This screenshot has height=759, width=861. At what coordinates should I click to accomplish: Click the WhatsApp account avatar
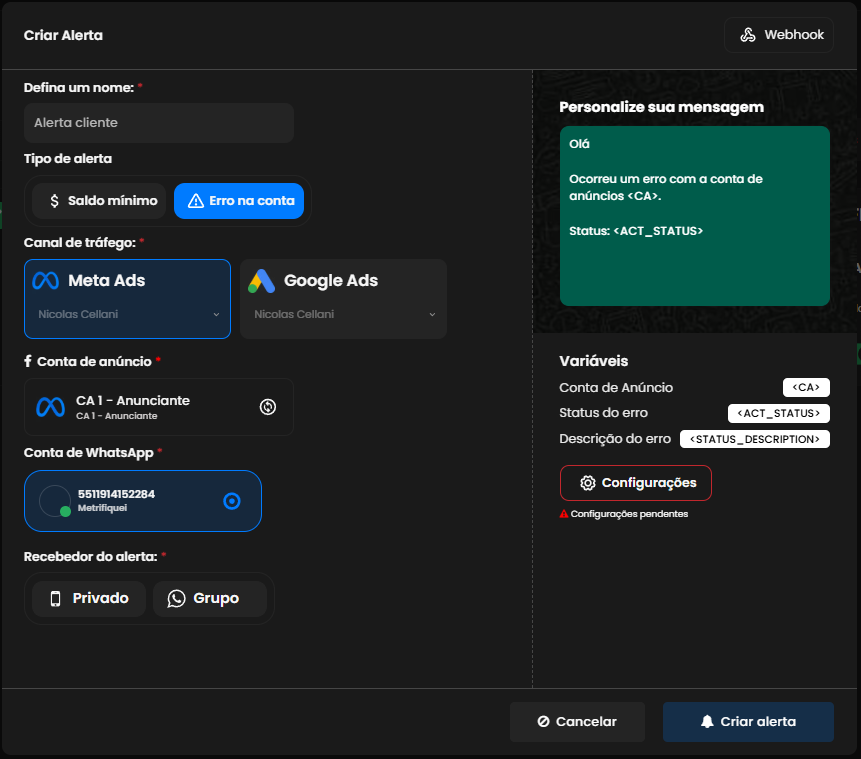pyautogui.click(x=54, y=501)
